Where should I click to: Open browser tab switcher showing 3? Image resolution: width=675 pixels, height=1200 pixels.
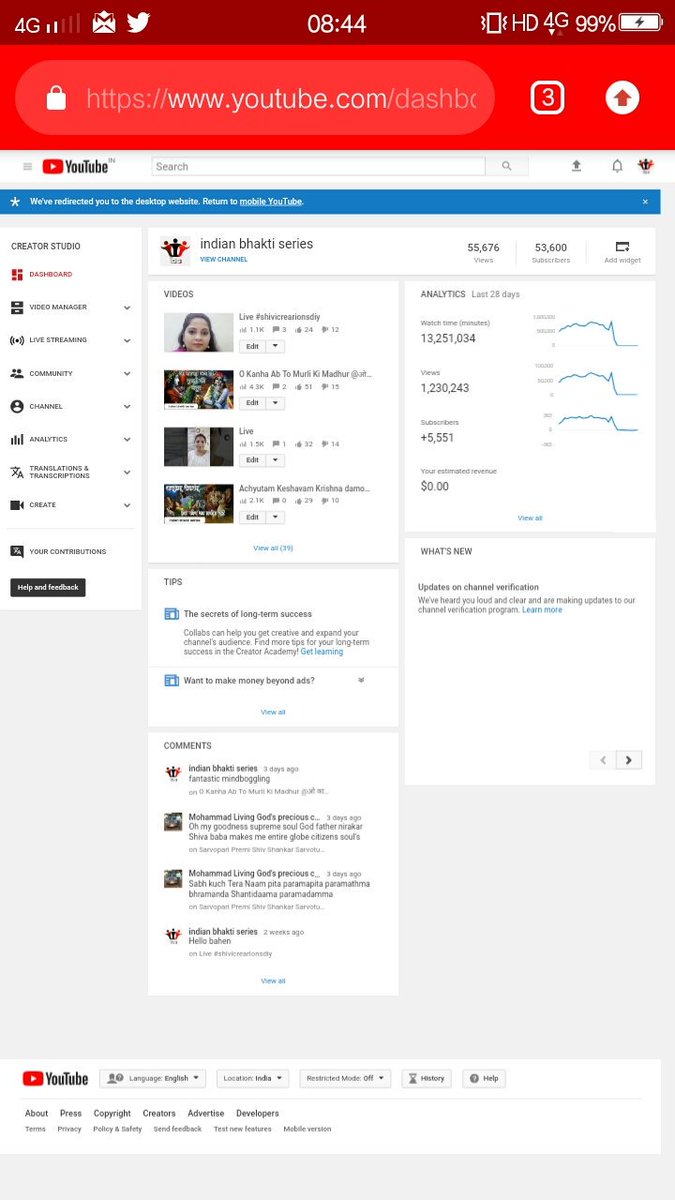[547, 97]
